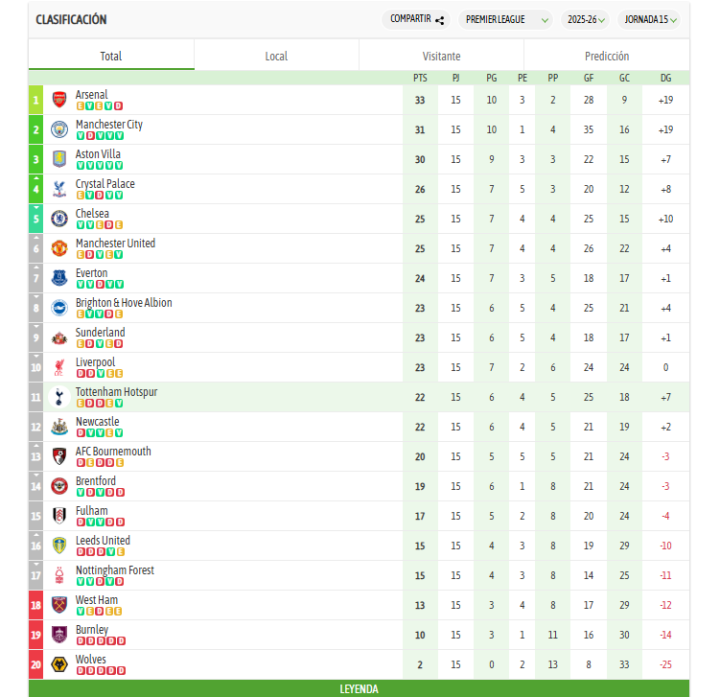The width and height of the screenshot is (720, 697).
Task: Click the Wolves club crest
Action: [x=59, y=665]
